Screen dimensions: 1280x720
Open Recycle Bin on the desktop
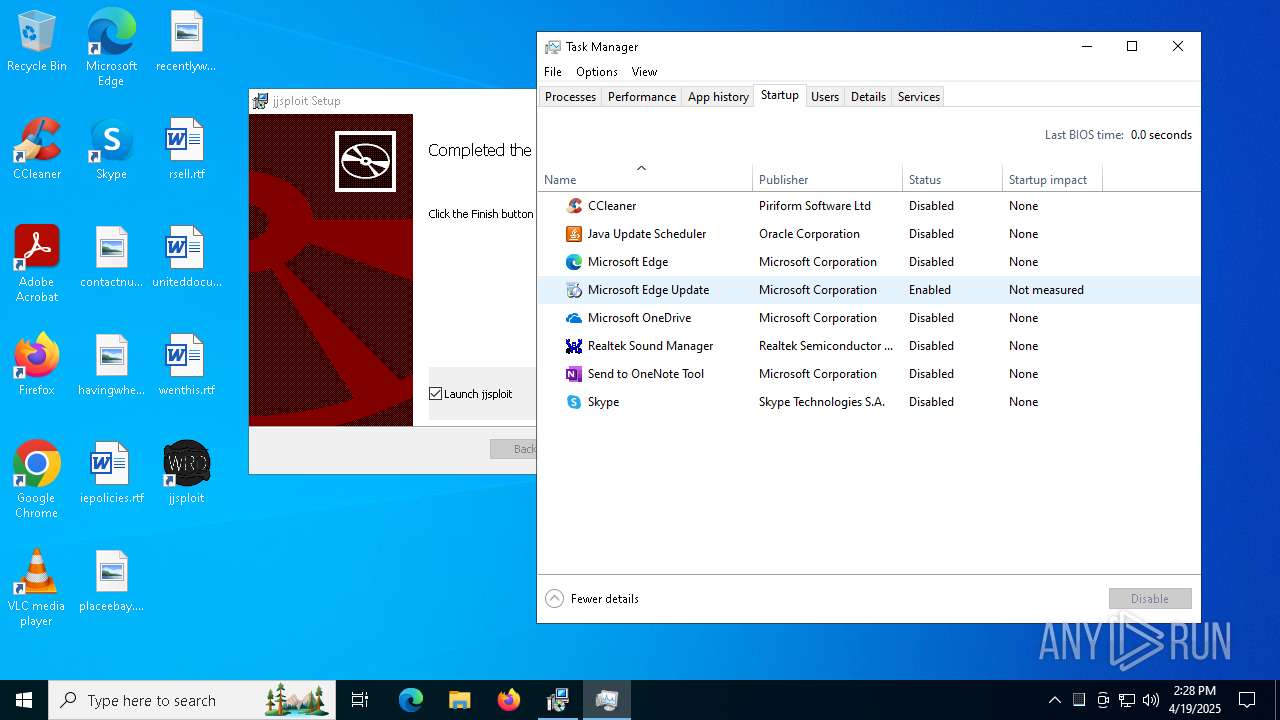coord(37,42)
